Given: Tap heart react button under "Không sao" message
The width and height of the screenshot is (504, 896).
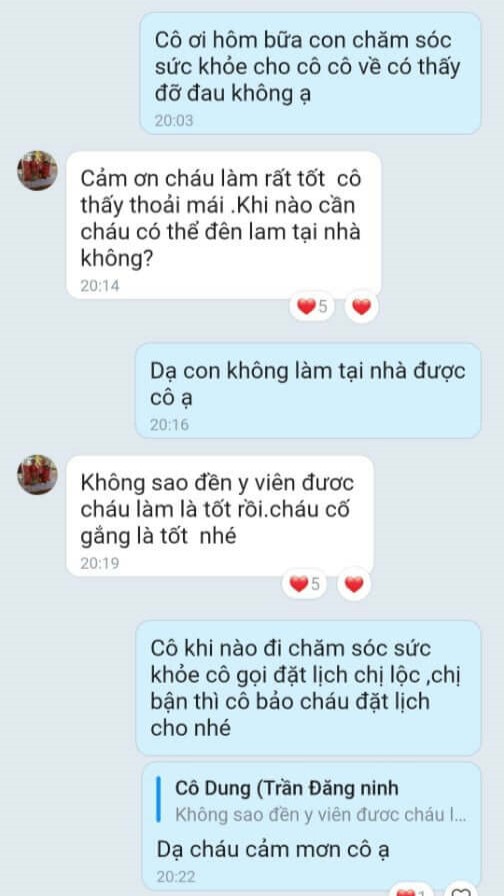Looking at the screenshot, I should coord(354,584).
